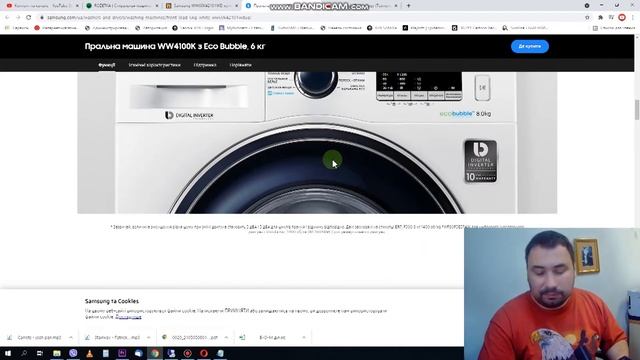Switch to the ROZETKA tab
The image size is (640, 360).
121,6
